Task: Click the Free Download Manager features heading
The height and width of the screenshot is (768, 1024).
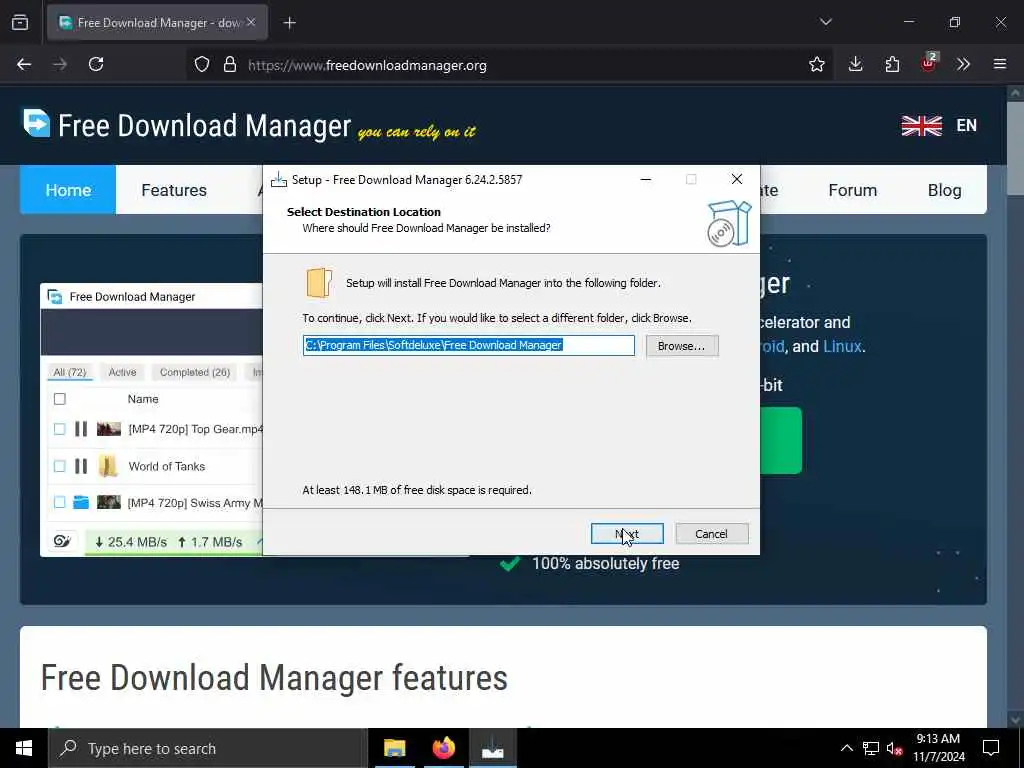Action: coord(274,678)
